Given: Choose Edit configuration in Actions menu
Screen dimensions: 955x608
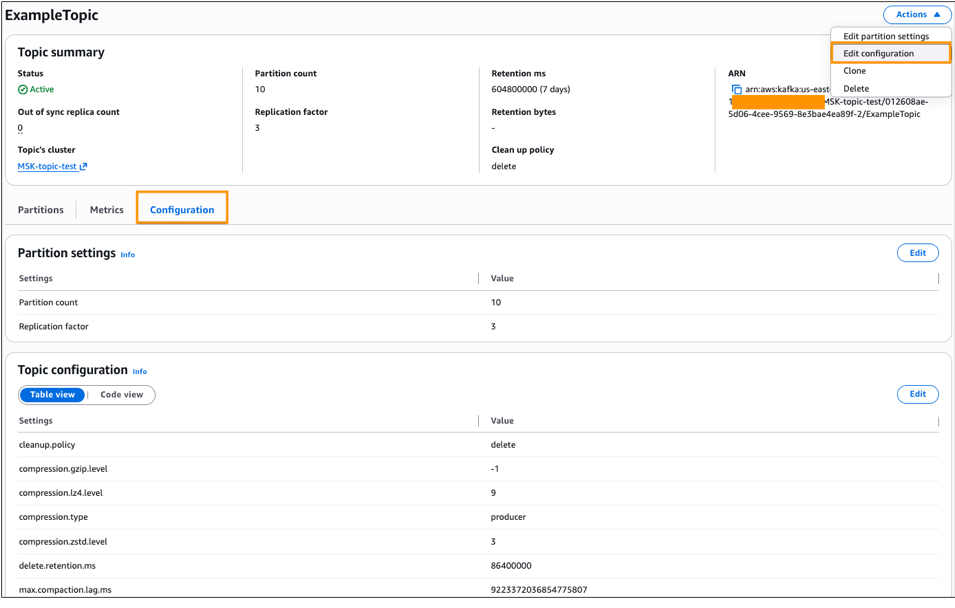Looking at the screenshot, I should pos(878,54).
